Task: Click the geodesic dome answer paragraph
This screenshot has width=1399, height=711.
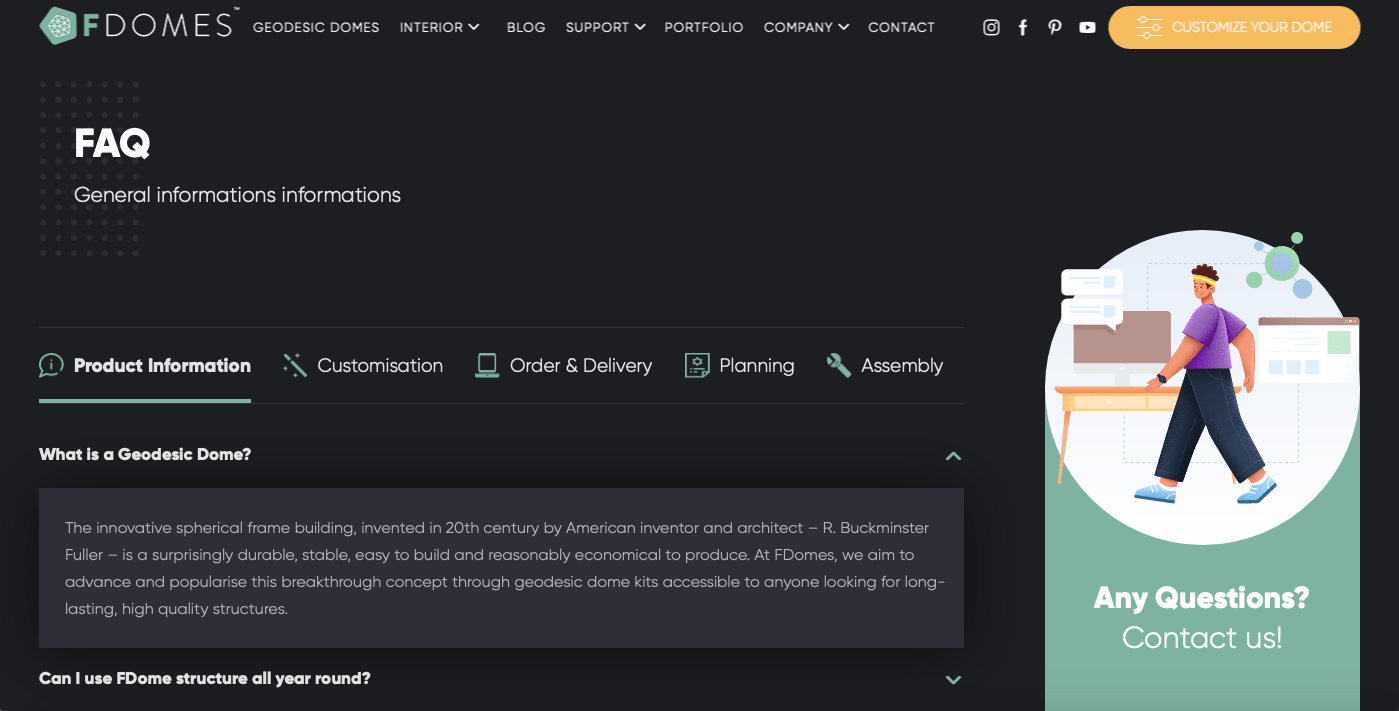Action: 505,568
